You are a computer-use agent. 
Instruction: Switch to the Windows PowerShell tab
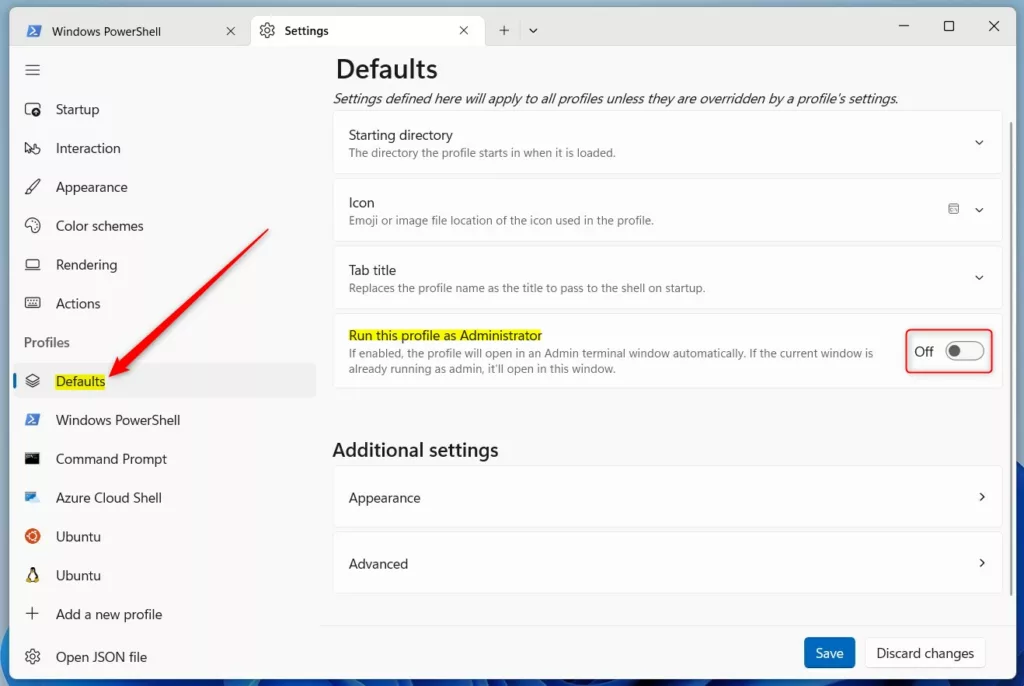coord(131,31)
